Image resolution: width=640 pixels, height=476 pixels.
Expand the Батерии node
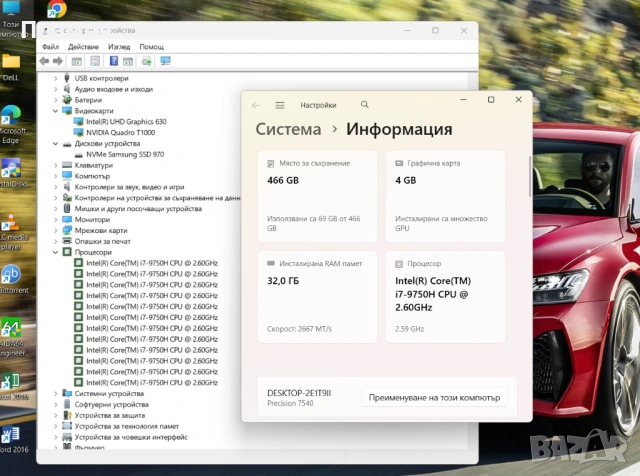pos(56,100)
